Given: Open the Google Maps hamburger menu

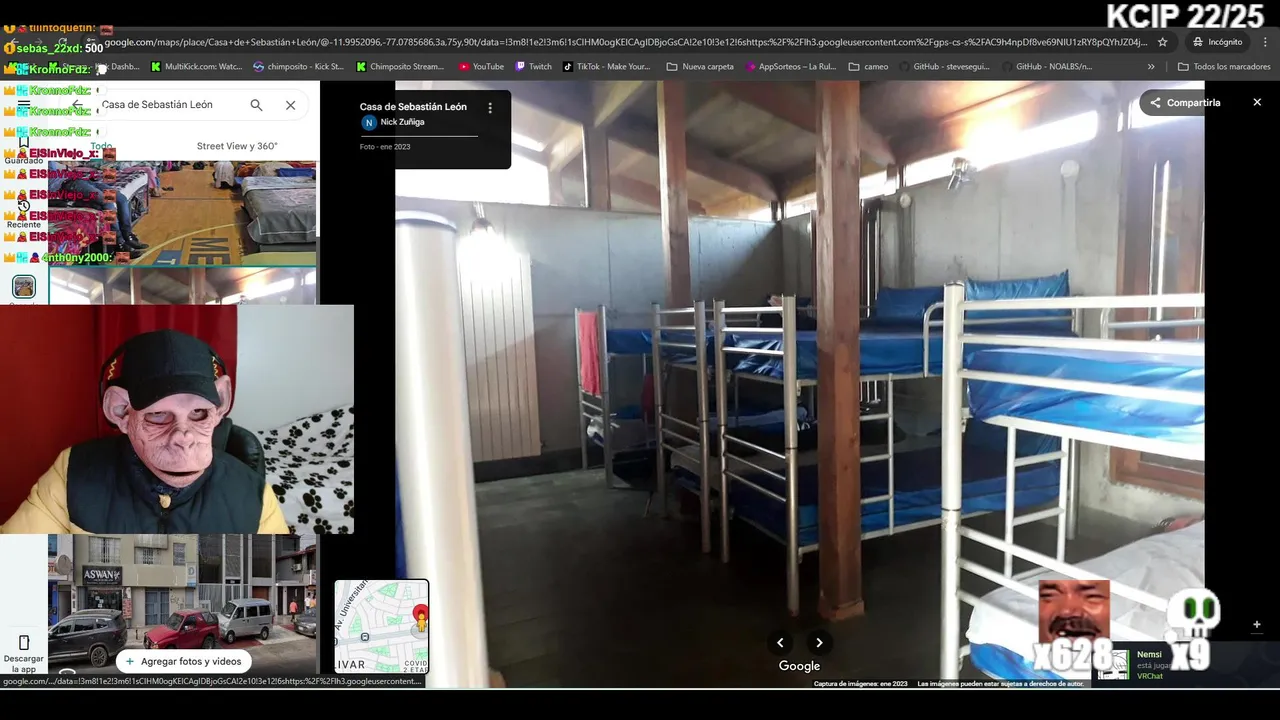Looking at the screenshot, I should click(23, 104).
